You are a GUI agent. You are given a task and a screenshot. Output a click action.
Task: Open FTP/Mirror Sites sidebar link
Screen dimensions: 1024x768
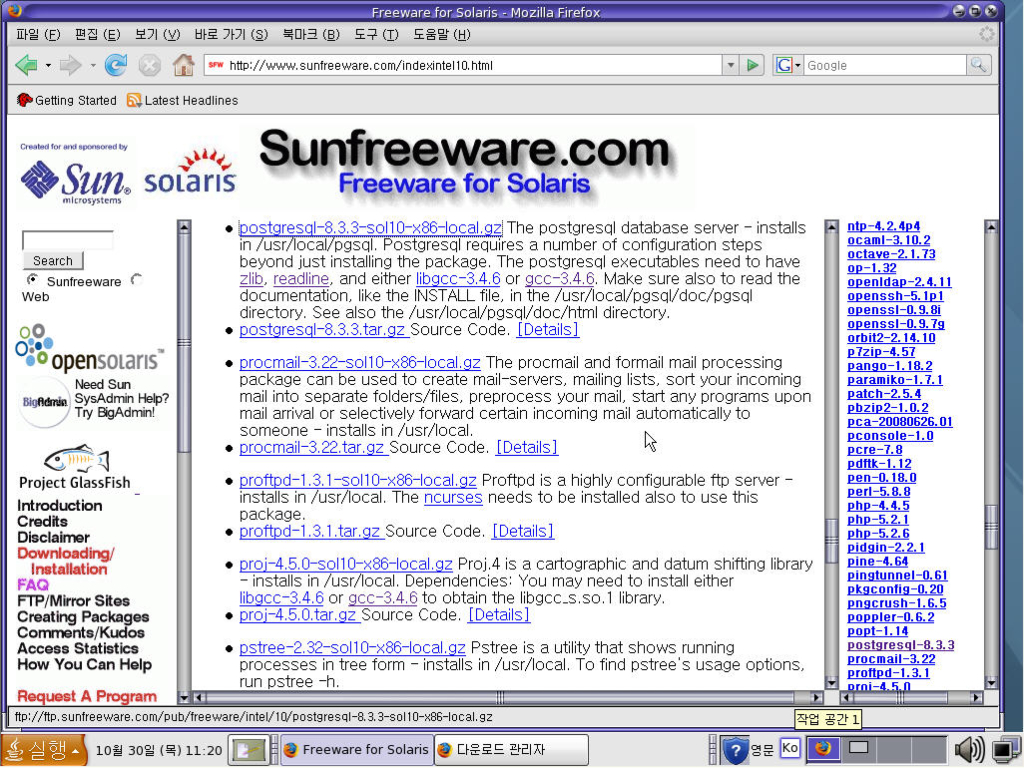click(x=73, y=600)
